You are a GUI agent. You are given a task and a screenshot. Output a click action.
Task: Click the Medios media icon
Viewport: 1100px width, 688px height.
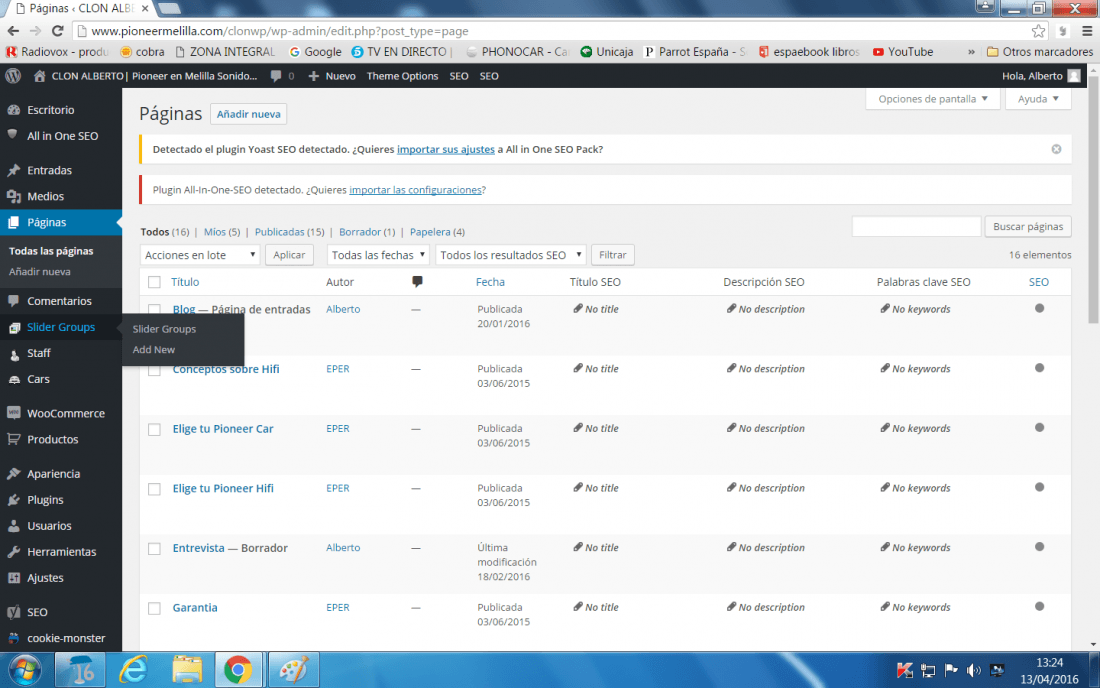pyautogui.click(x=14, y=196)
